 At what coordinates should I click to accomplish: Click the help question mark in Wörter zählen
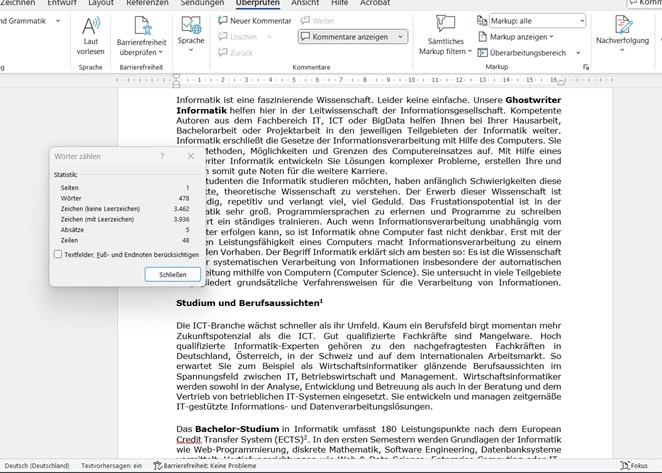[x=162, y=156]
